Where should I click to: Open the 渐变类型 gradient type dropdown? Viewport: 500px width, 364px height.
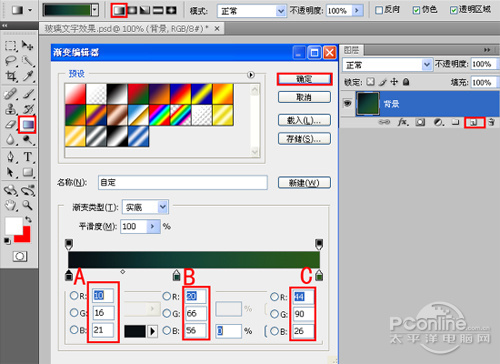point(163,207)
